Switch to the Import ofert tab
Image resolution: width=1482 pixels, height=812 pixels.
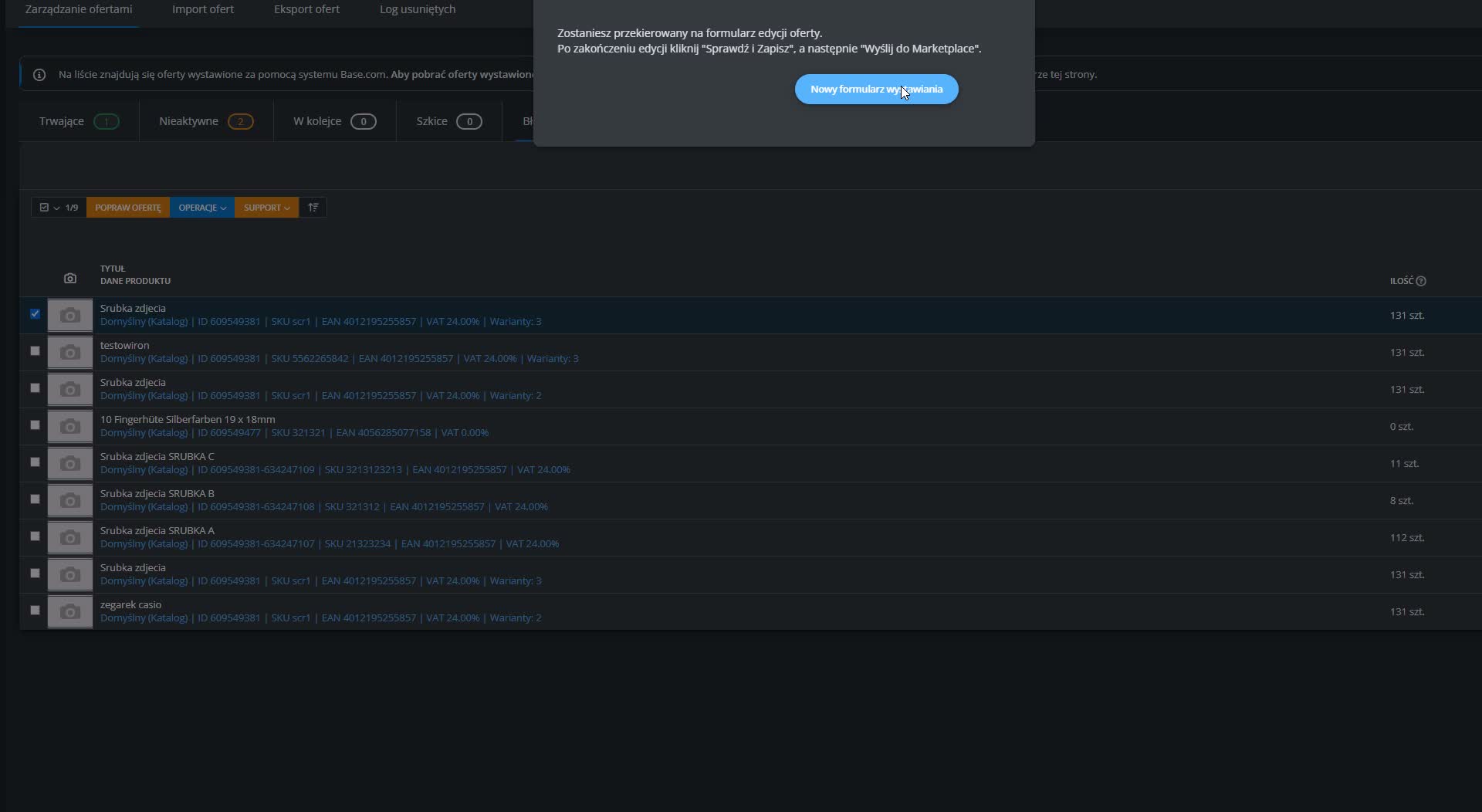point(203,9)
